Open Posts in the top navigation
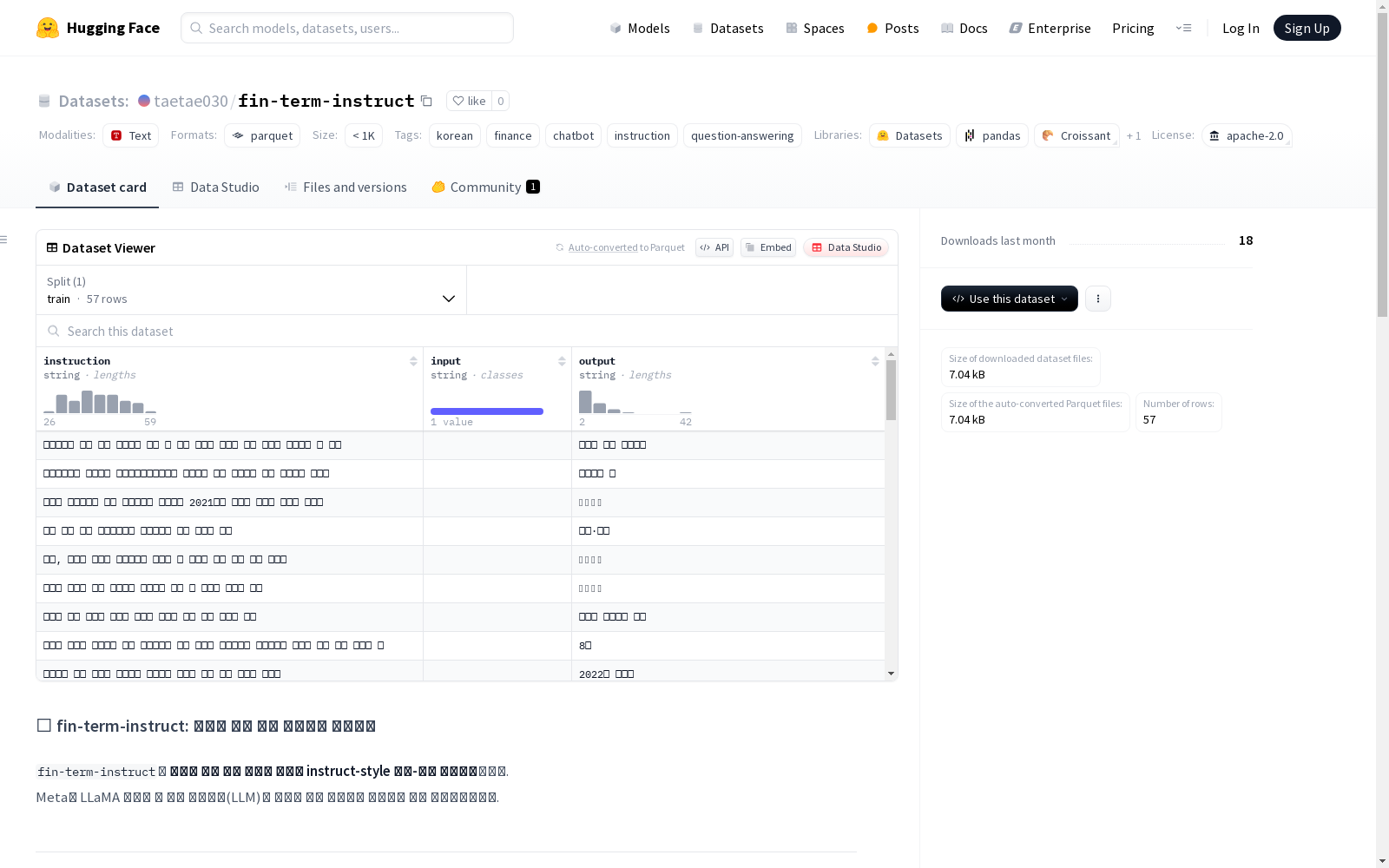The image size is (1389, 868). pyautogui.click(x=892, y=28)
